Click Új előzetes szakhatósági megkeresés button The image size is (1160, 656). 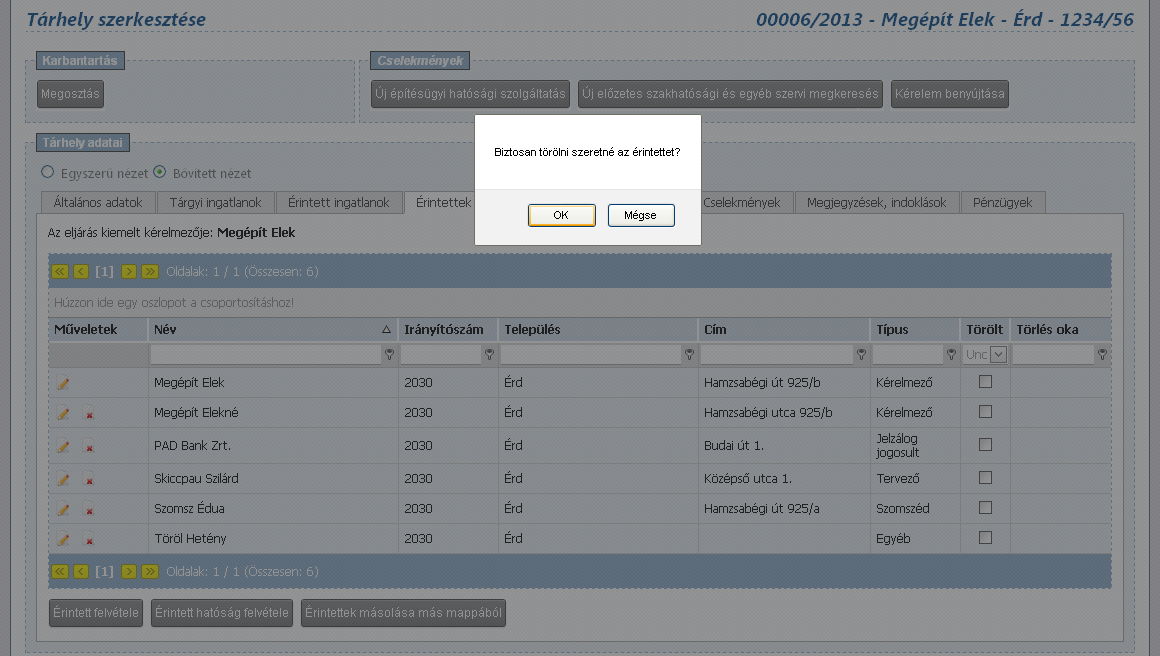coord(730,94)
